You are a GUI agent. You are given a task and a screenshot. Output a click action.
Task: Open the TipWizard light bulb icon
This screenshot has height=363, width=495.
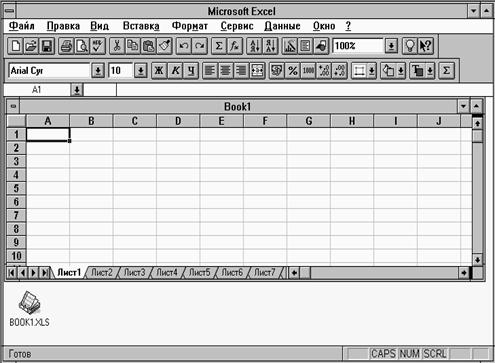tap(410, 46)
